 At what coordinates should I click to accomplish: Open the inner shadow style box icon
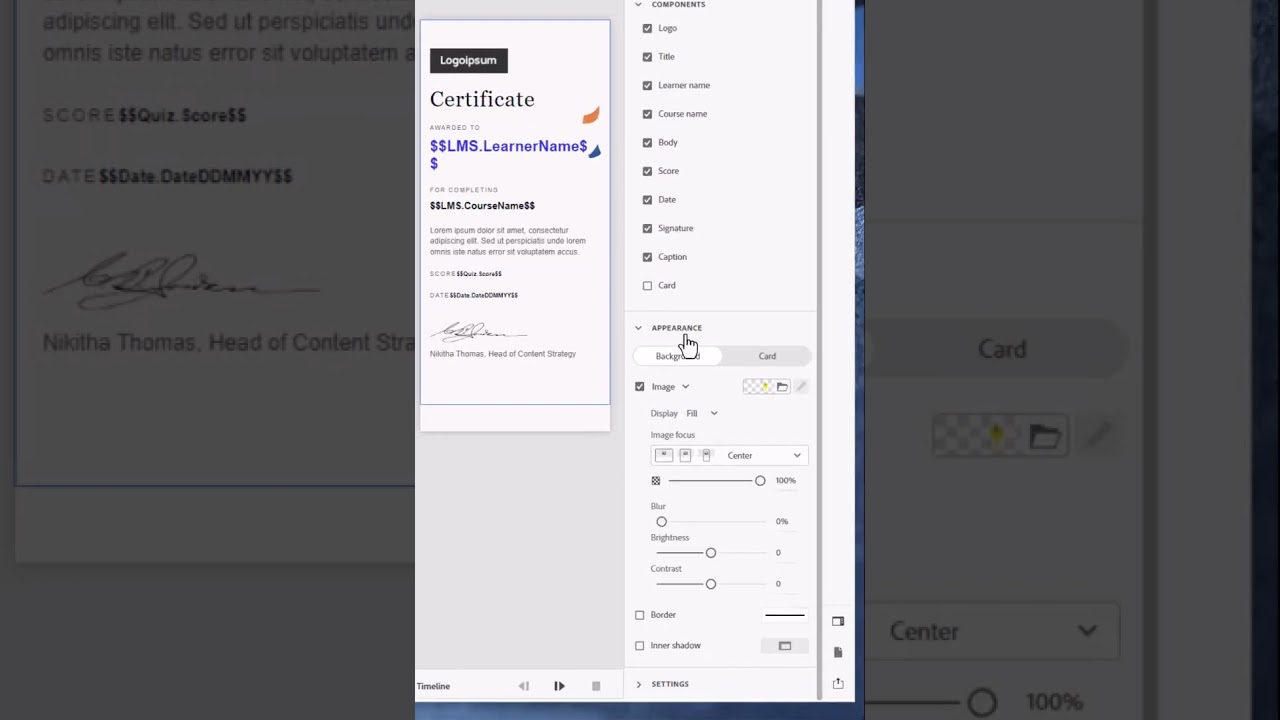pos(785,646)
